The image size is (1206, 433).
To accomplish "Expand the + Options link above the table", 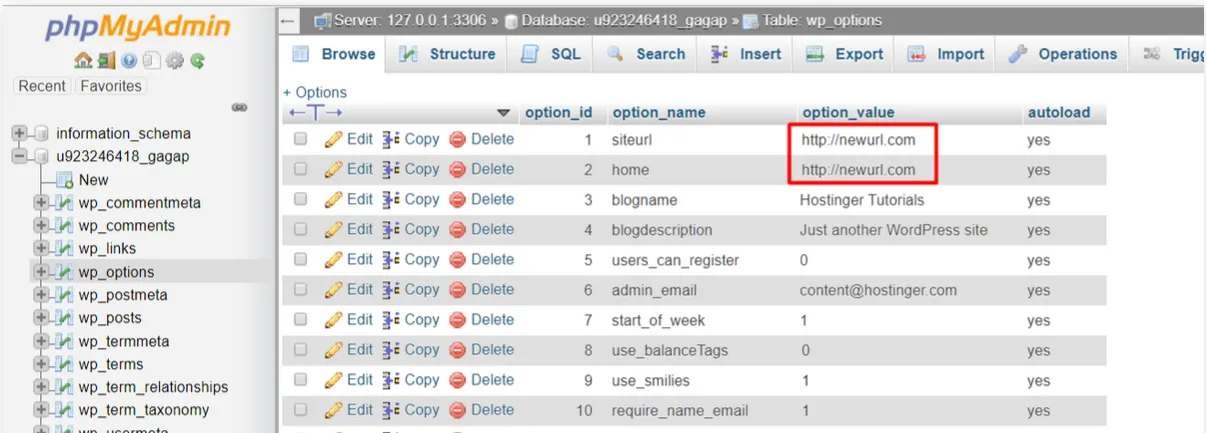I will (315, 92).
